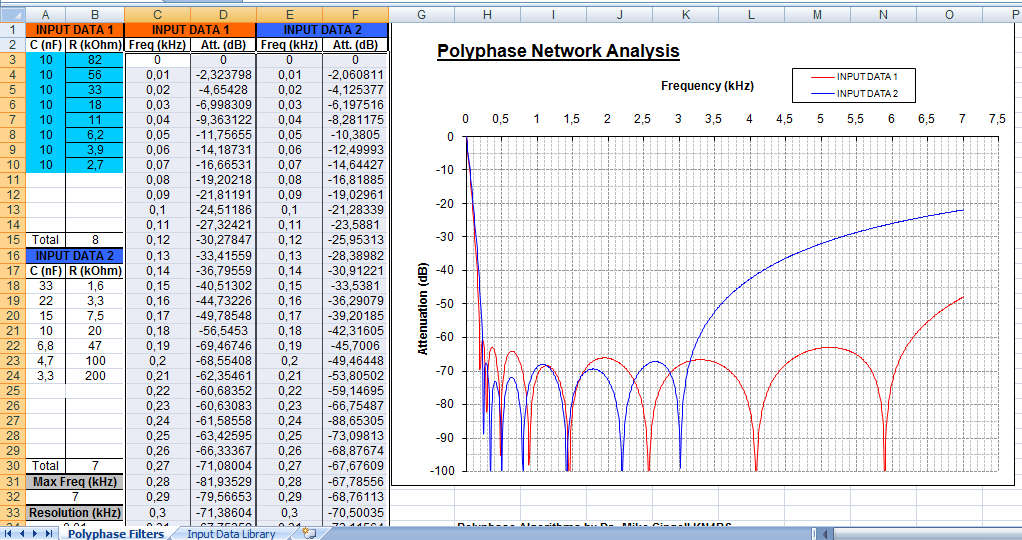Select the Polyphase Filters sheet tab
This screenshot has height=540, width=1022.
click(116, 533)
